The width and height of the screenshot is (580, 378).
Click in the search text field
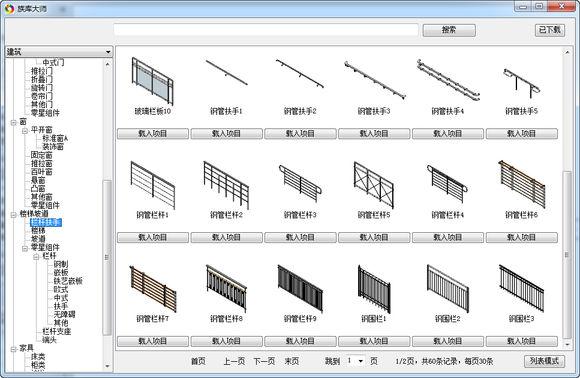[x=266, y=30]
